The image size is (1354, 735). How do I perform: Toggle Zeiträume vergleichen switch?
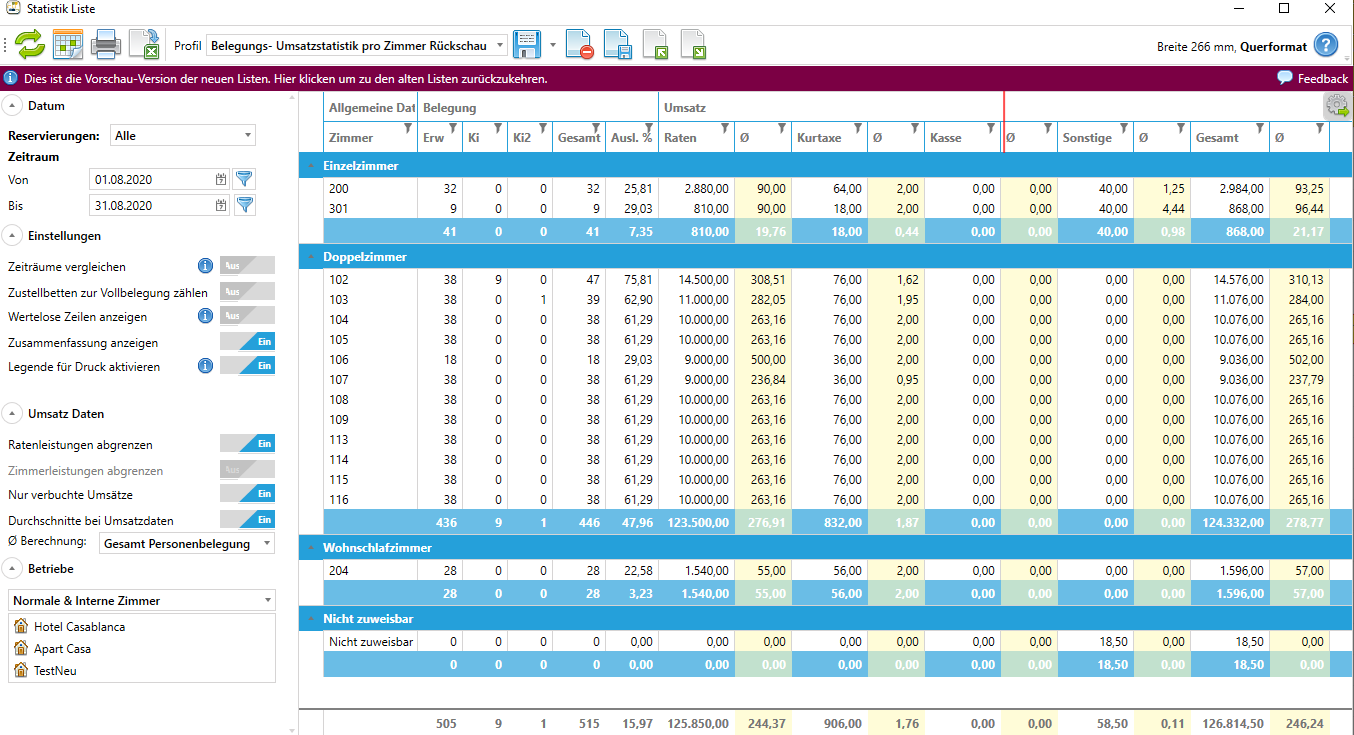click(x=247, y=266)
